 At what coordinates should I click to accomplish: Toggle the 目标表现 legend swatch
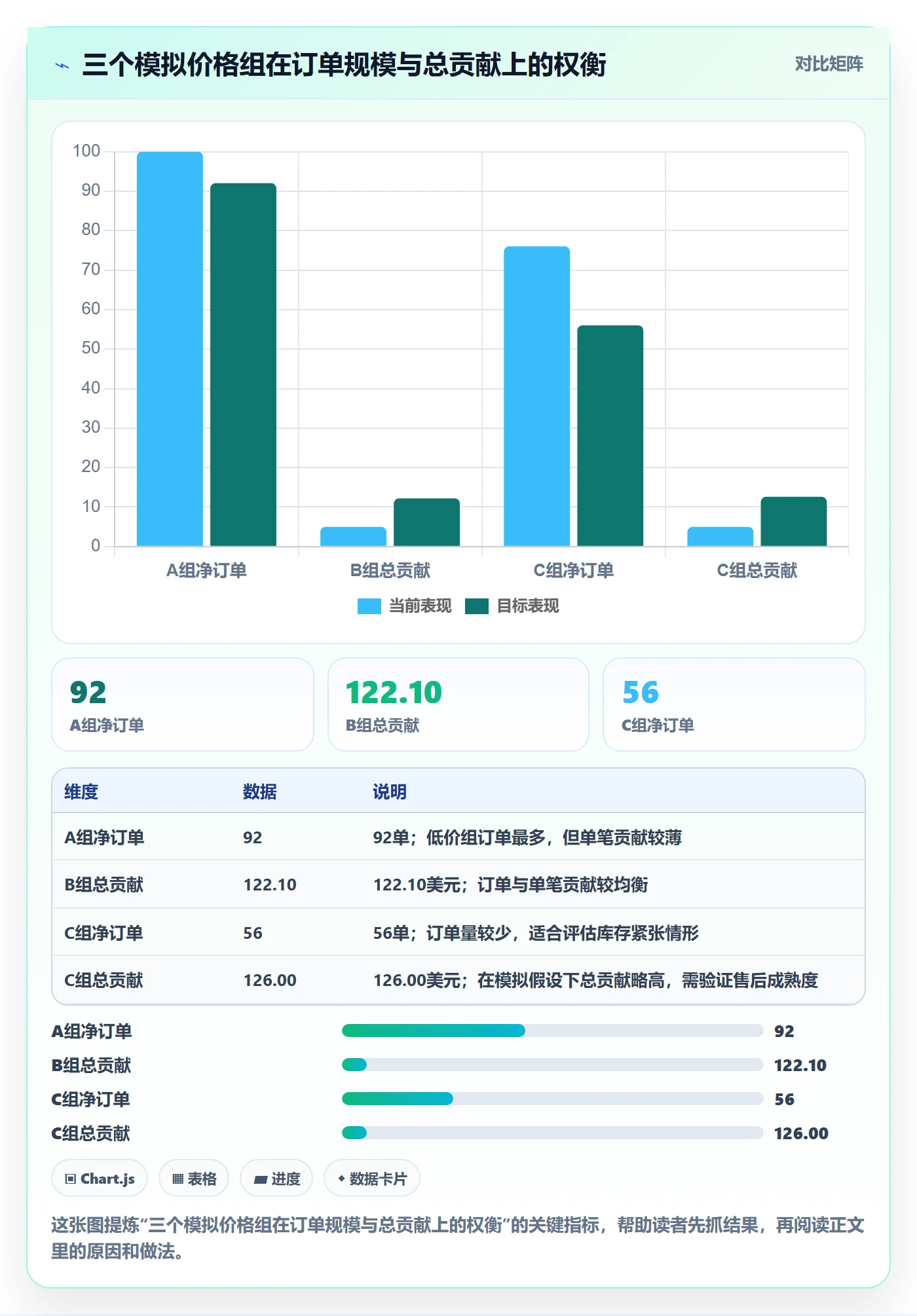tap(476, 606)
